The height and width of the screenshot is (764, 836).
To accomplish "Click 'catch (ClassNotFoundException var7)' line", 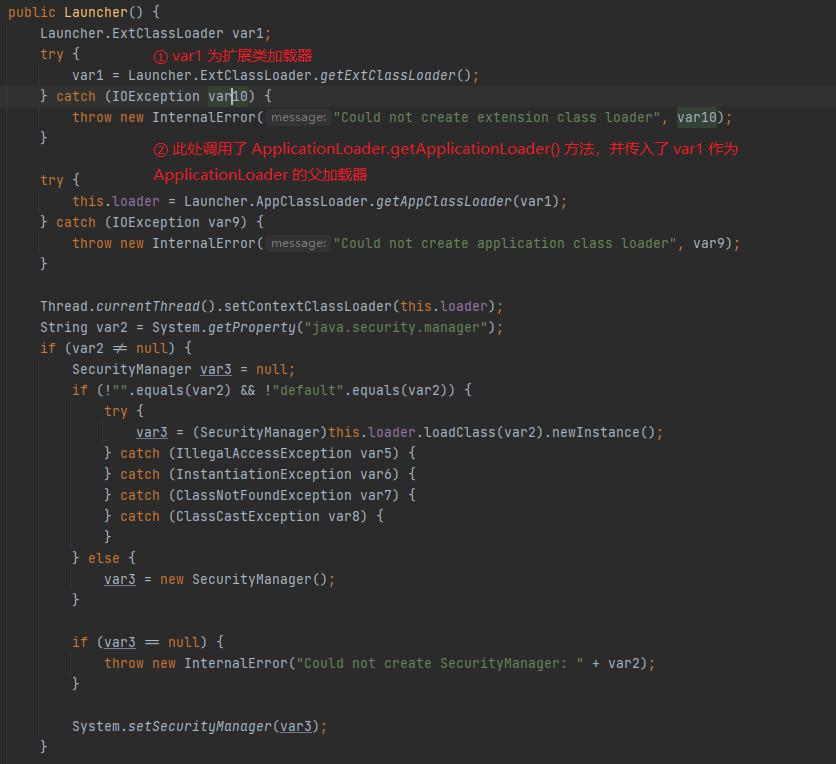I will [x=260, y=495].
